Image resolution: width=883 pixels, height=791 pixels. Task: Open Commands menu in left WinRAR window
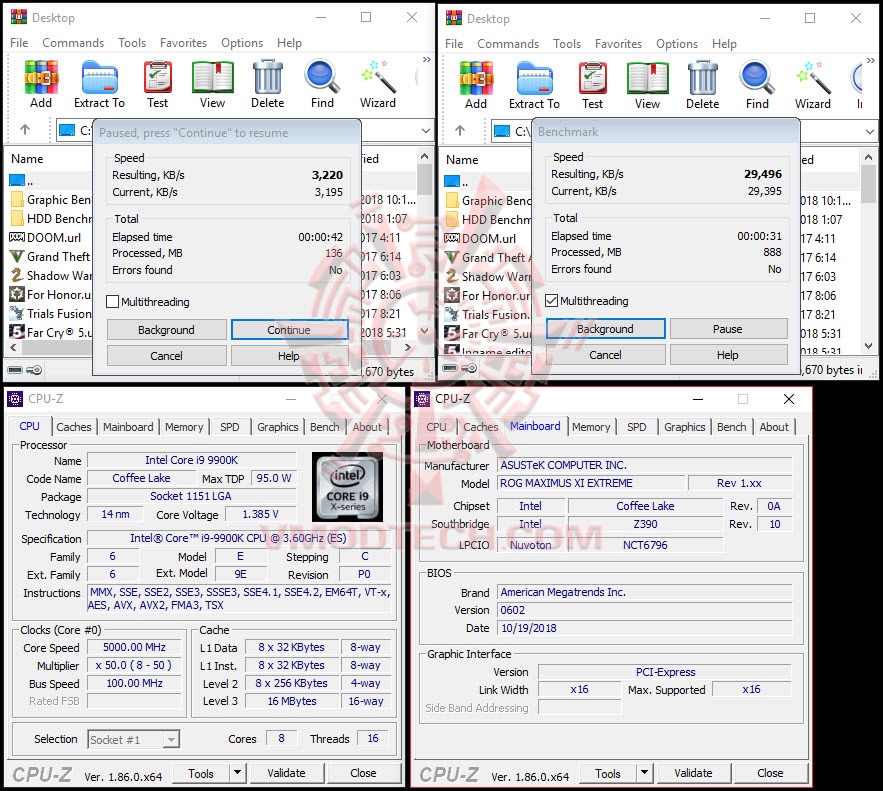pyautogui.click(x=73, y=43)
